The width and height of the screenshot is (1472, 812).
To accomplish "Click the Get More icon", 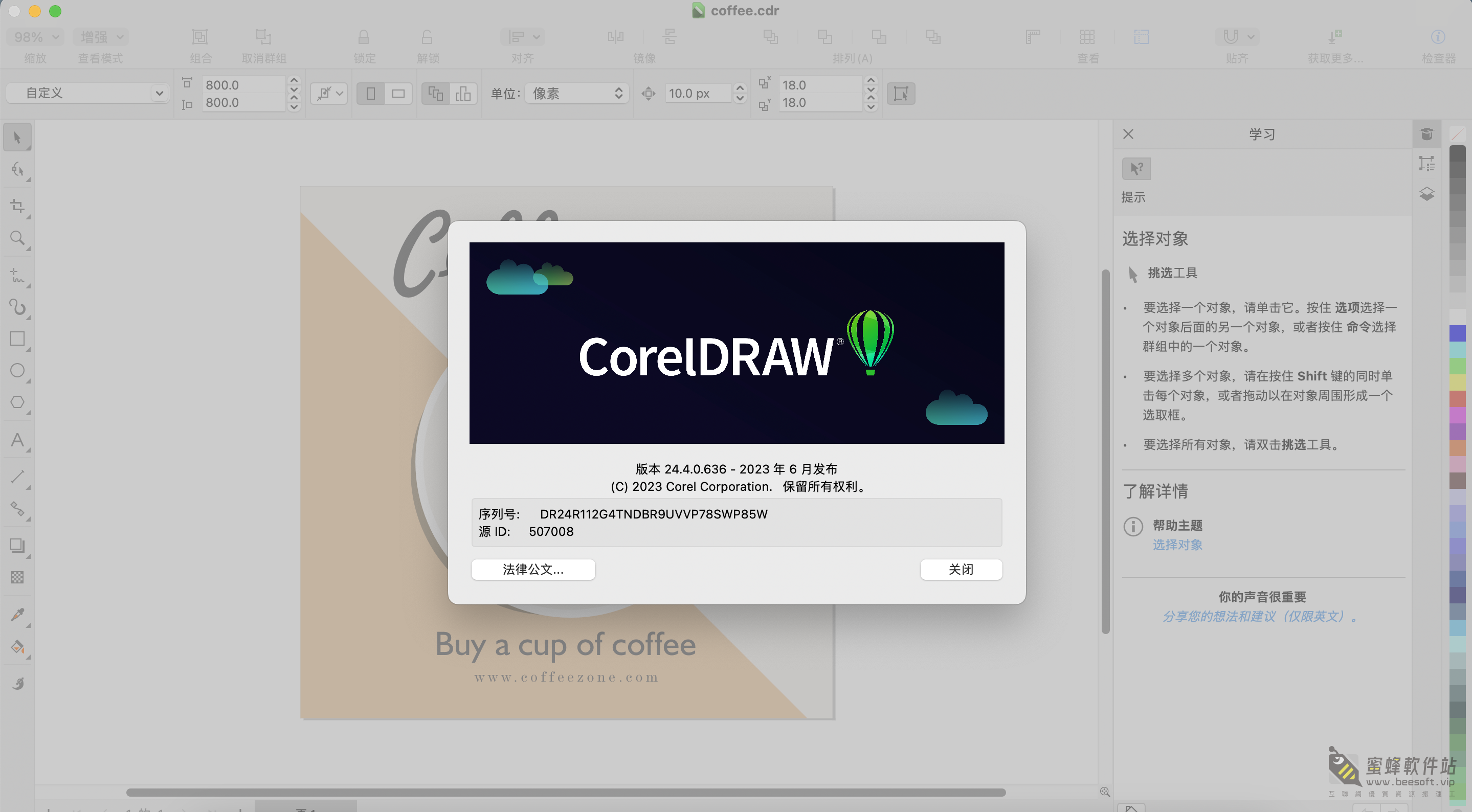I will click(1334, 37).
